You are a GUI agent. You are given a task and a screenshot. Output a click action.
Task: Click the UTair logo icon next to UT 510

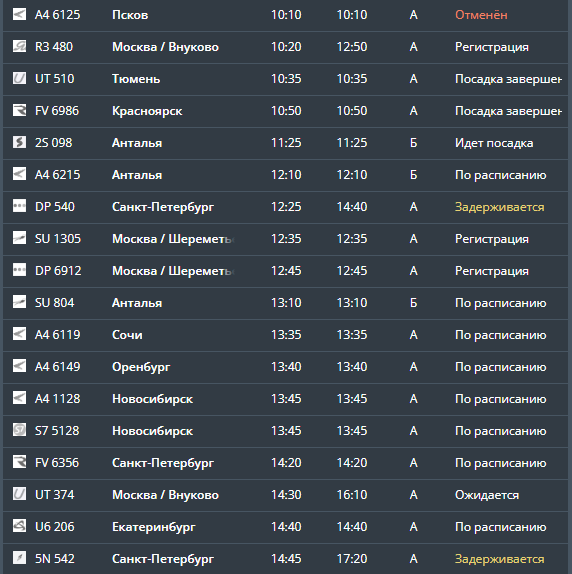(x=19, y=78)
